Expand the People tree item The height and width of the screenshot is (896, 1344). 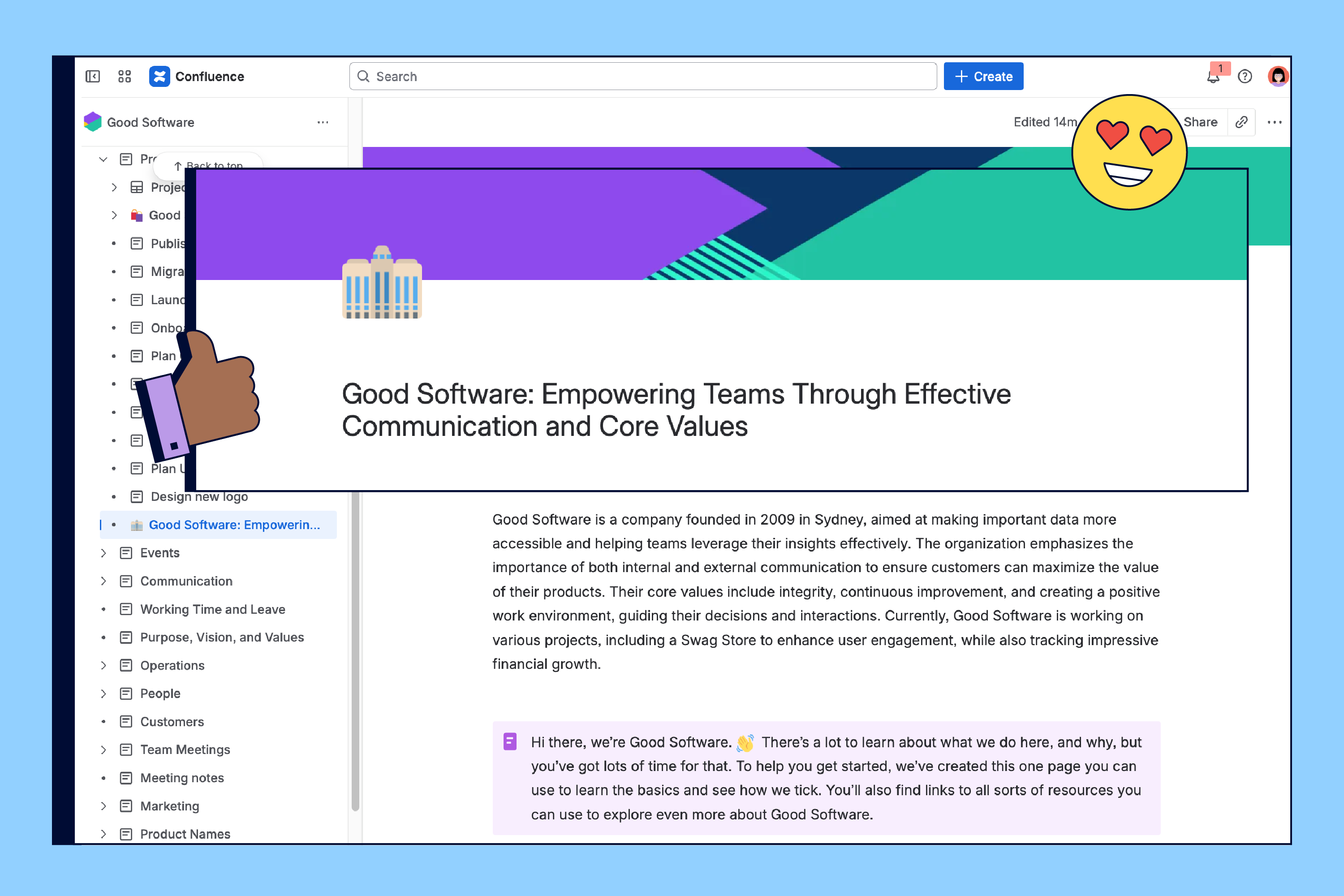[103, 694]
